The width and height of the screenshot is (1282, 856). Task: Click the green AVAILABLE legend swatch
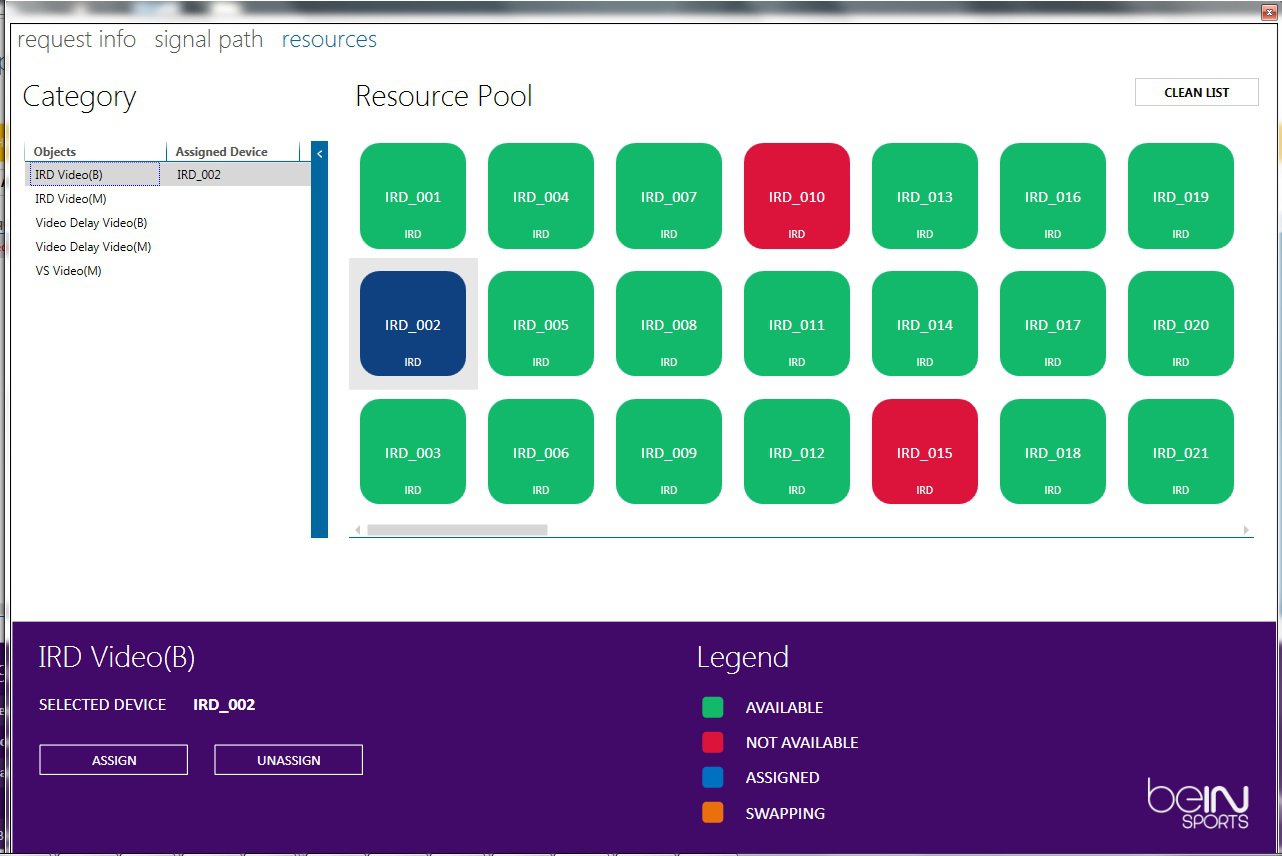(713, 708)
